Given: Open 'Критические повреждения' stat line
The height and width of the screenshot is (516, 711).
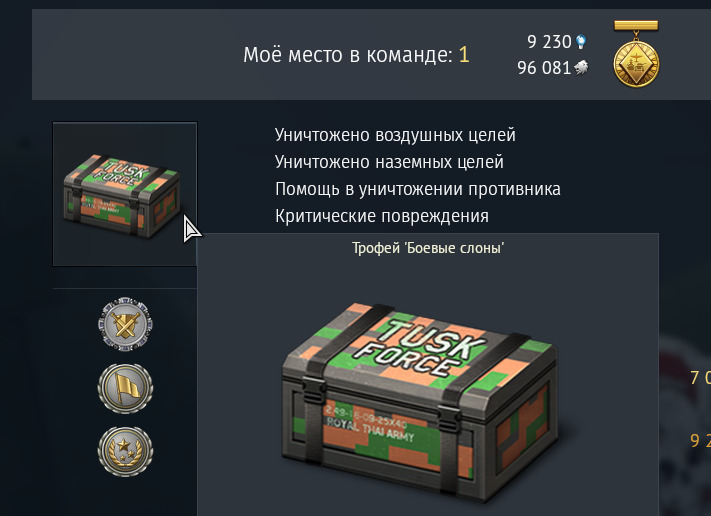Looking at the screenshot, I should 382,216.
